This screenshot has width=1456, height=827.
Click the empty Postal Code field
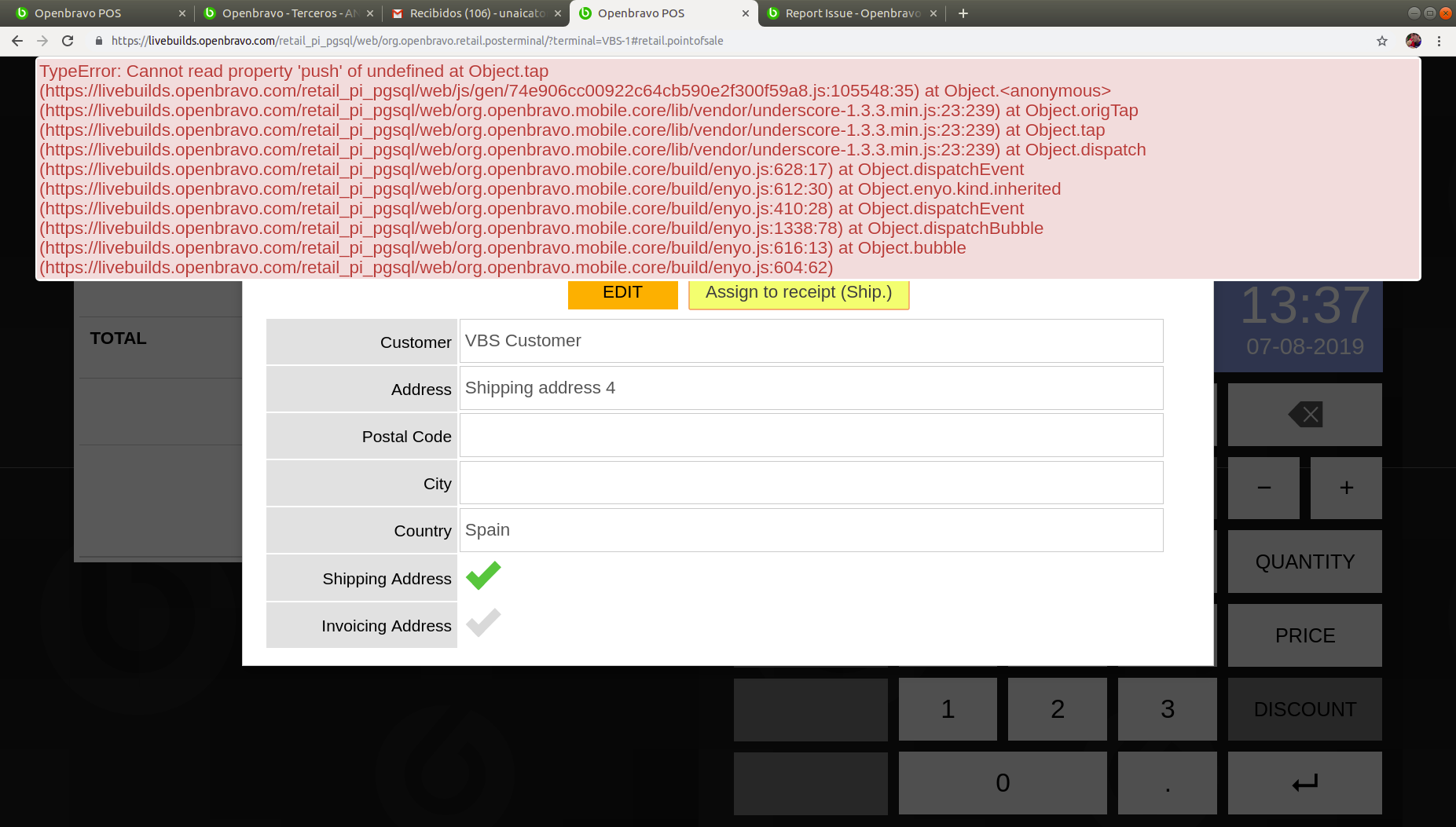pyautogui.click(x=812, y=435)
